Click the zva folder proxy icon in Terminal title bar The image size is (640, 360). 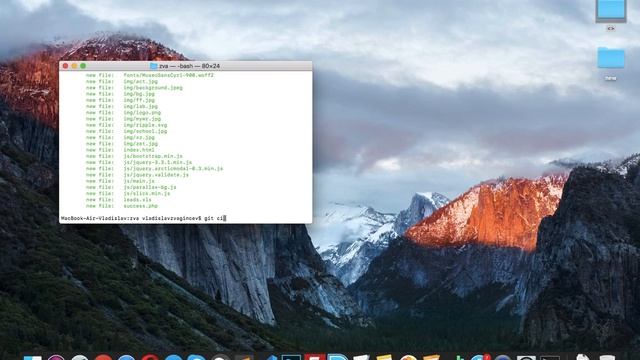(153, 66)
